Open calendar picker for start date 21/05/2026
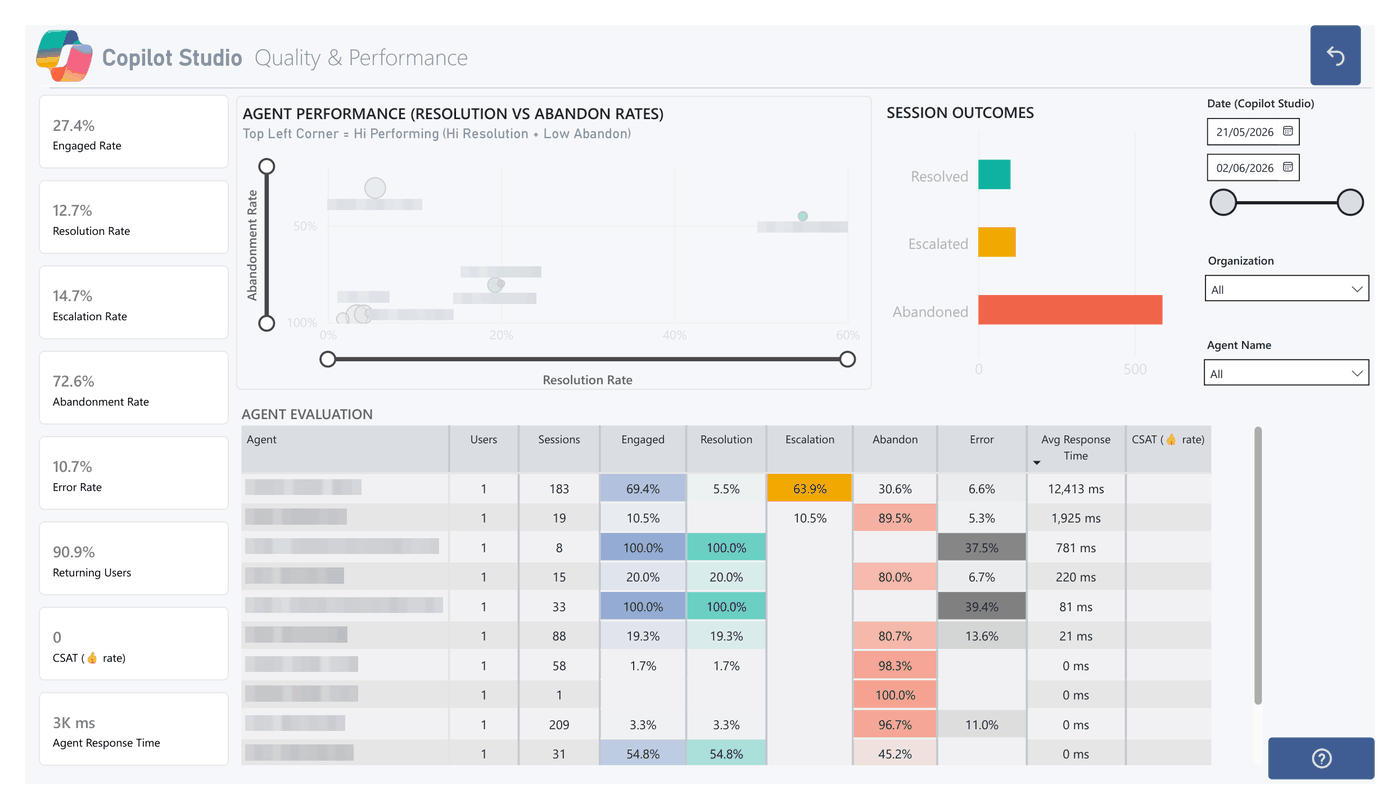 (1288, 132)
